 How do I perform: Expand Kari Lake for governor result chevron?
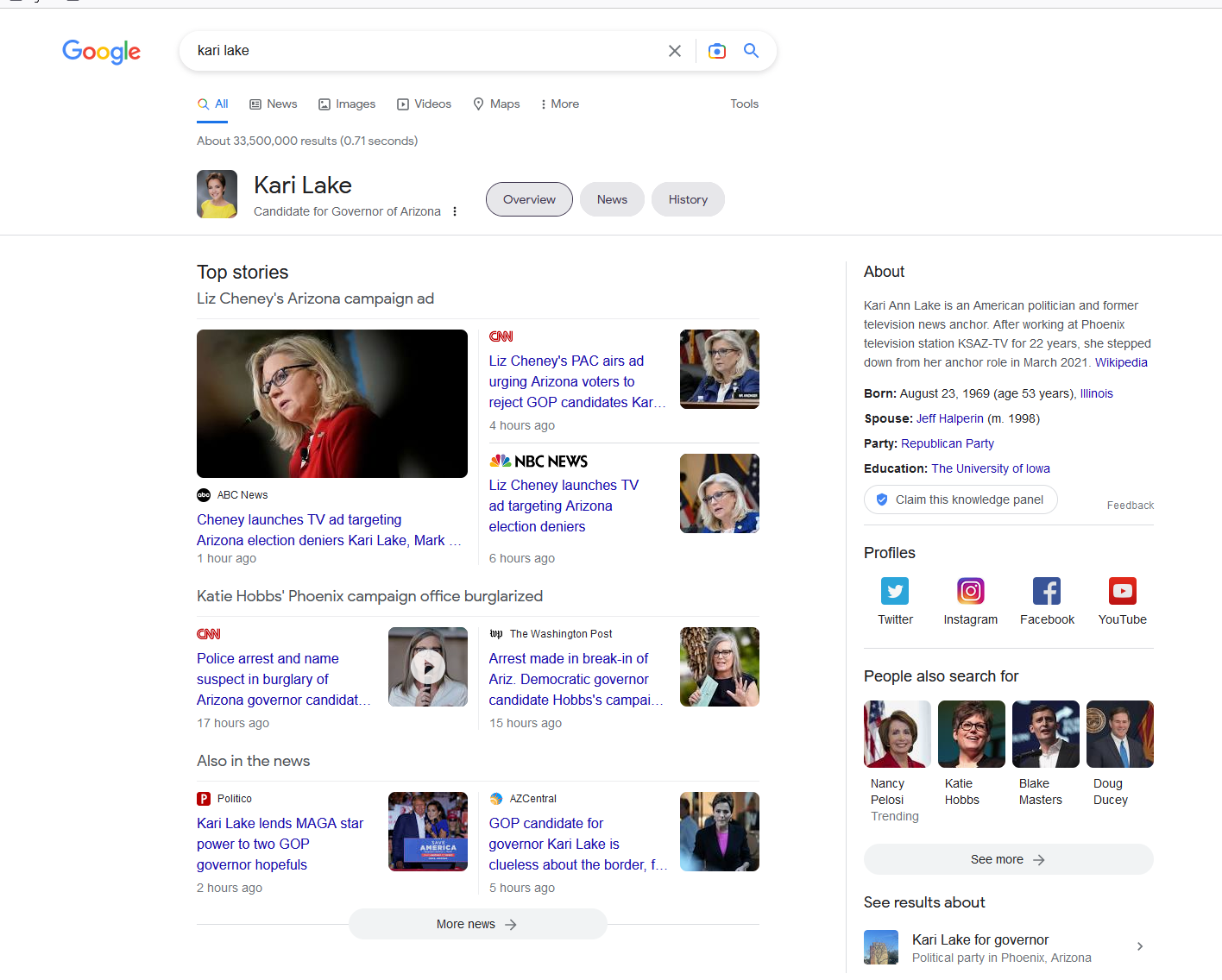tap(1139, 946)
